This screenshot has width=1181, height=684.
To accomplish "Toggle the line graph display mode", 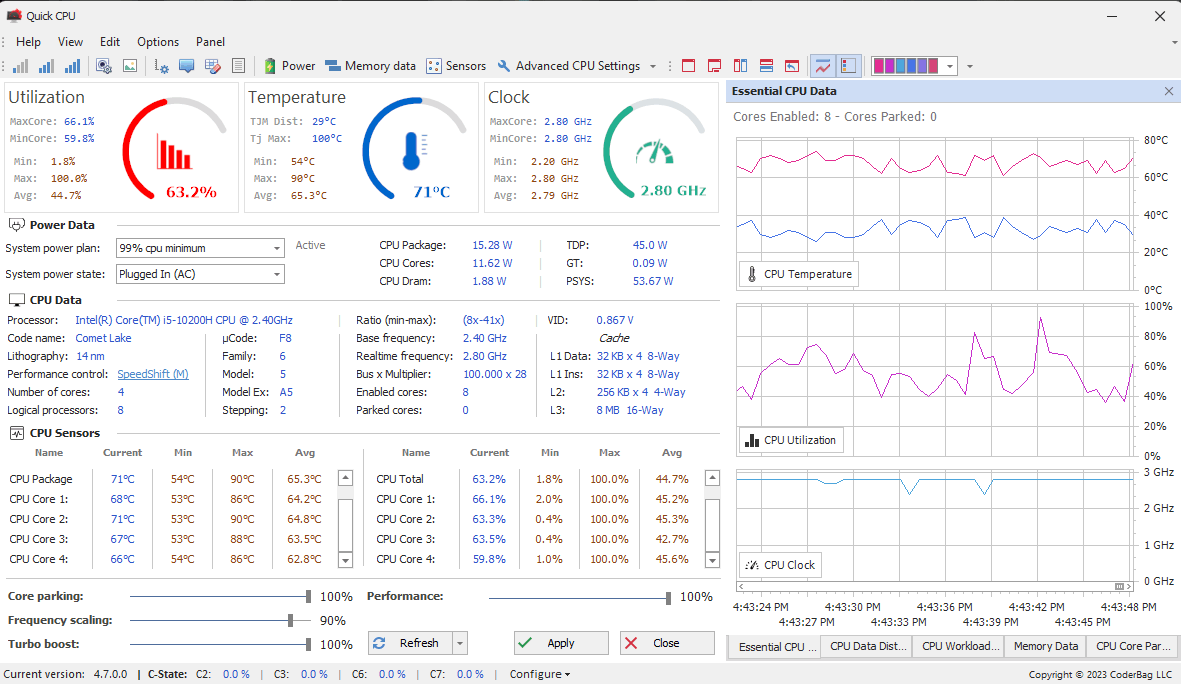I will tap(822, 65).
